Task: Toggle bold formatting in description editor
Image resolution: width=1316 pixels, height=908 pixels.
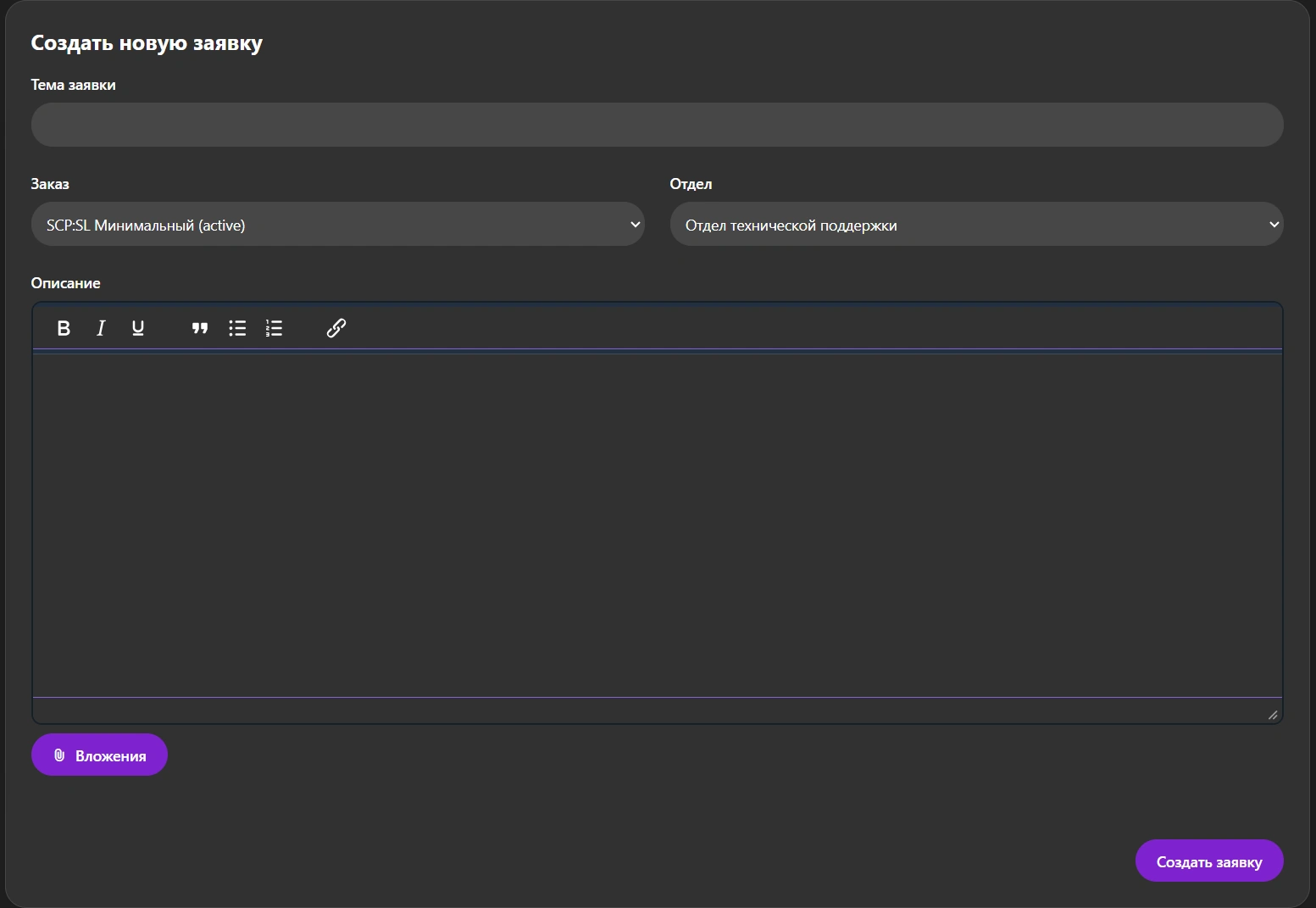Action: (64, 328)
